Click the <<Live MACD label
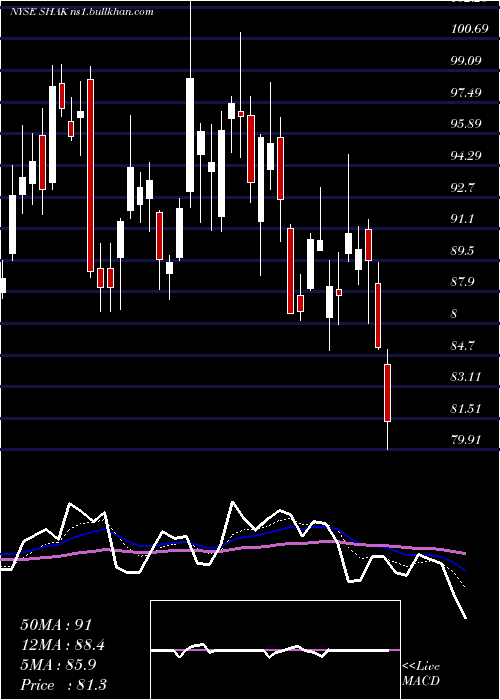 click(421, 673)
